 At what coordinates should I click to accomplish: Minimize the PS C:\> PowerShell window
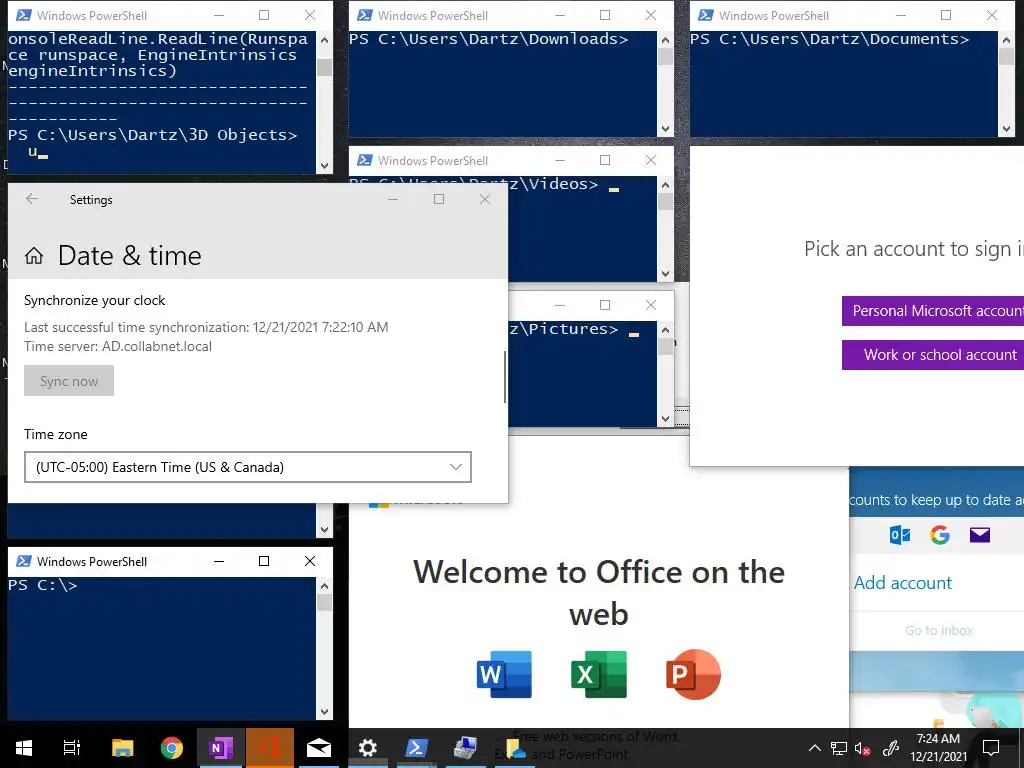(219, 561)
